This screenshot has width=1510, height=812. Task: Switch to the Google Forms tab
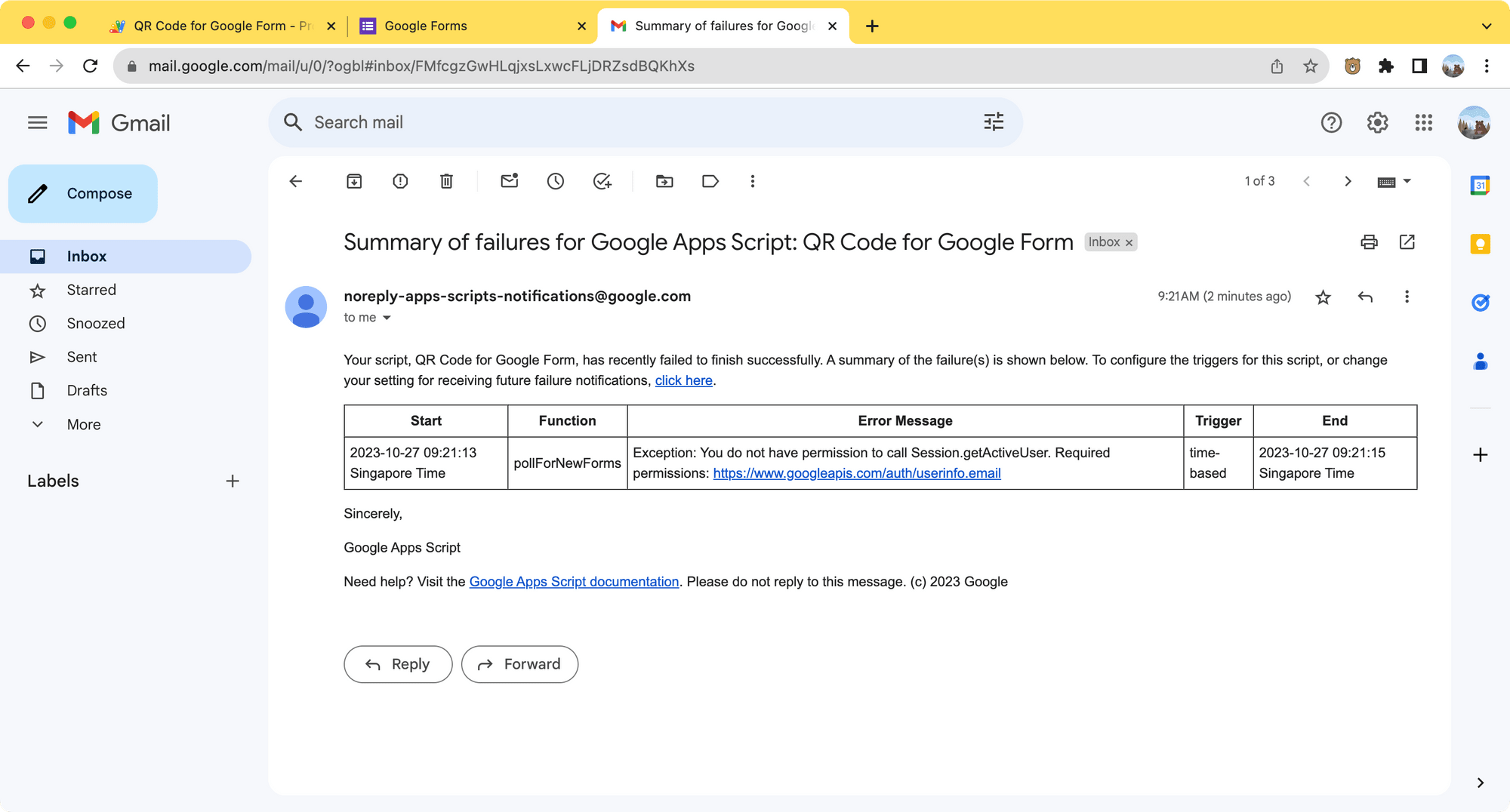tap(453, 25)
